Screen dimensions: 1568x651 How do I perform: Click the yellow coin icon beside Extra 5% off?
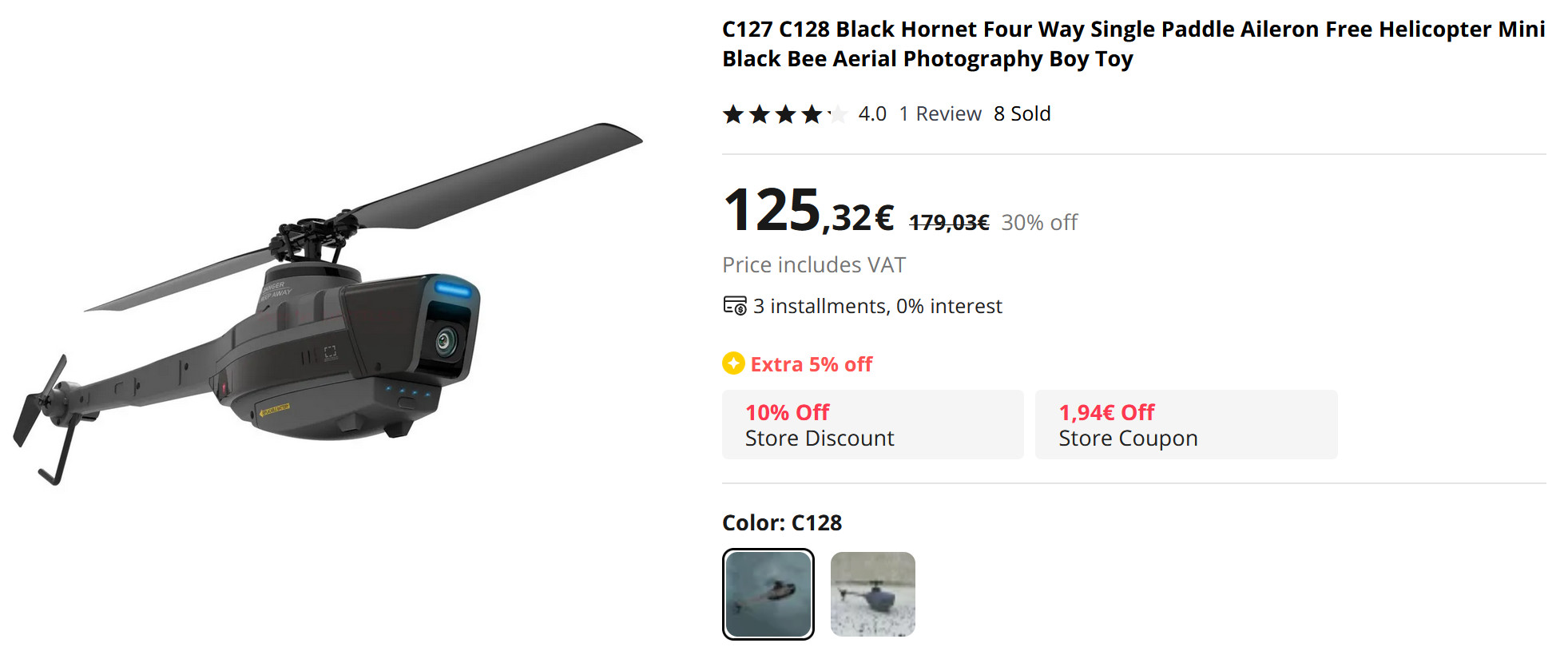click(x=733, y=364)
